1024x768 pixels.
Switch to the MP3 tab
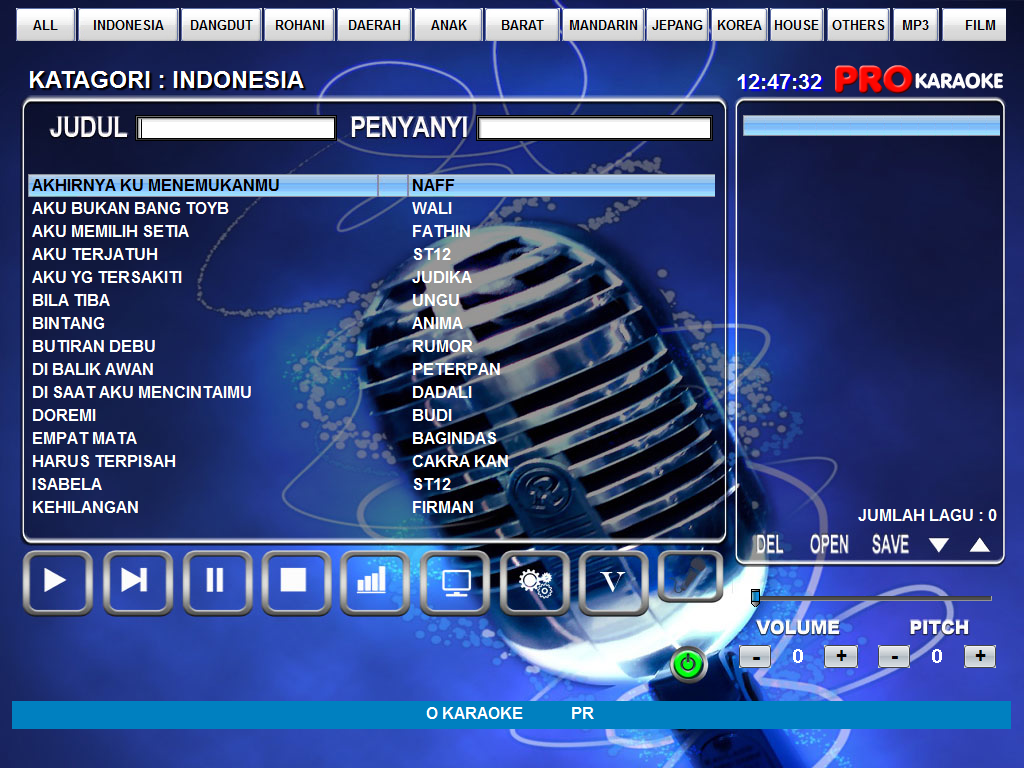(916, 25)
